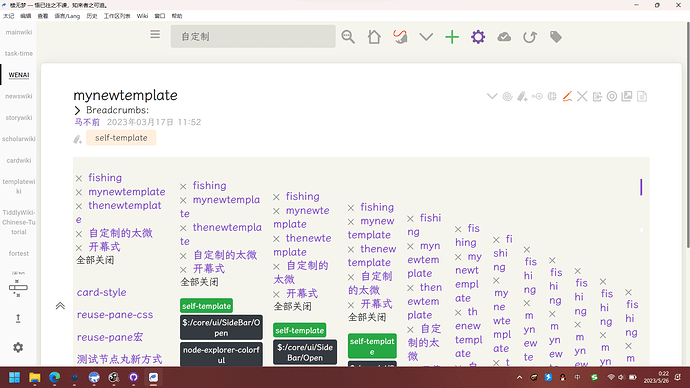Switch to the scholarwiki workspace
This screenshot has width=690, height=388.
click(18, 139)
